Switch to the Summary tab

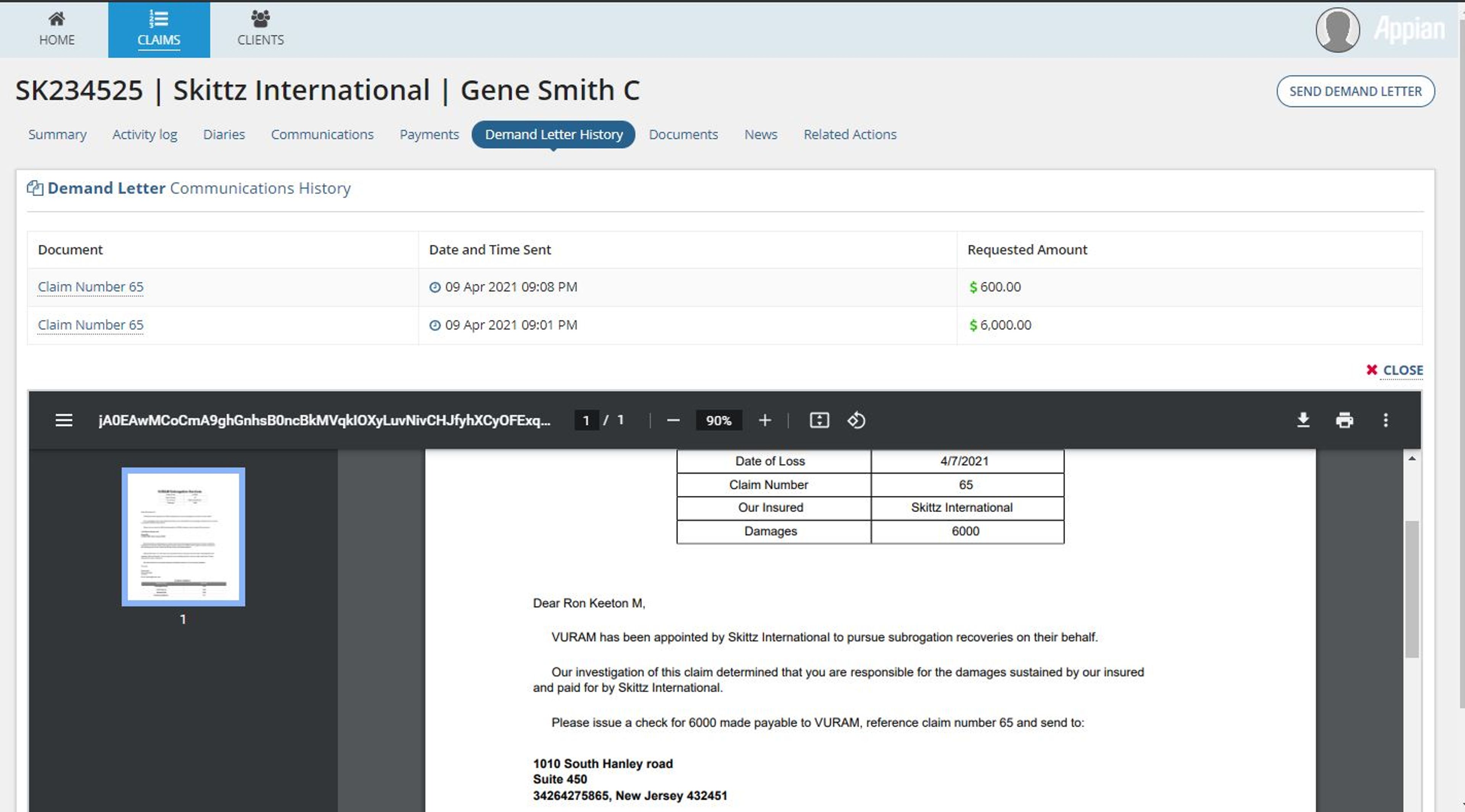pos(58,135)
